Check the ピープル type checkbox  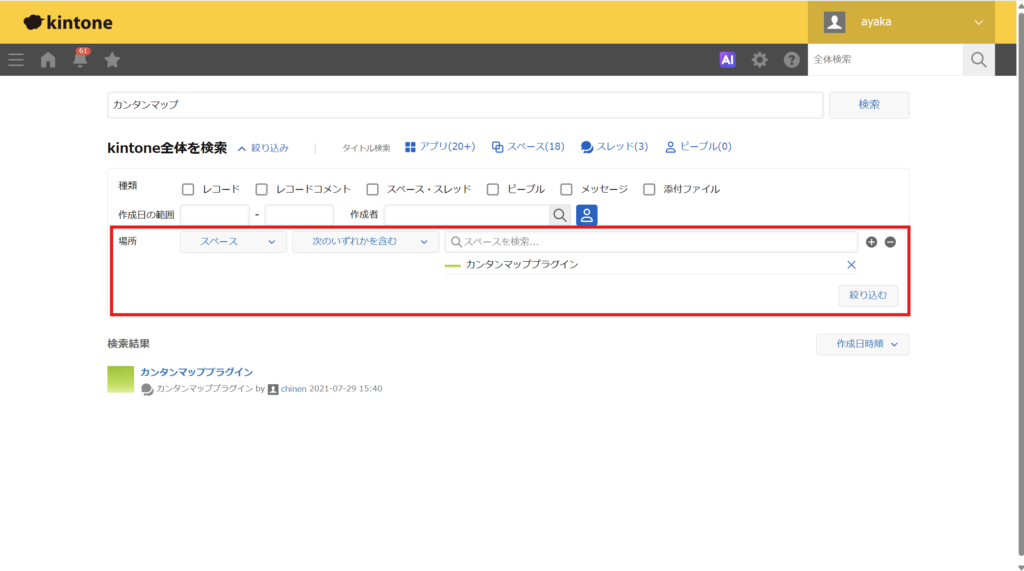pyautogui.click(x=493, y=189)
